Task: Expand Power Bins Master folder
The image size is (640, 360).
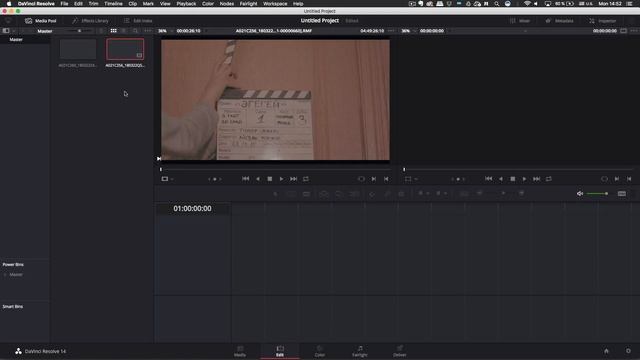Action: (x=5, y=275)
